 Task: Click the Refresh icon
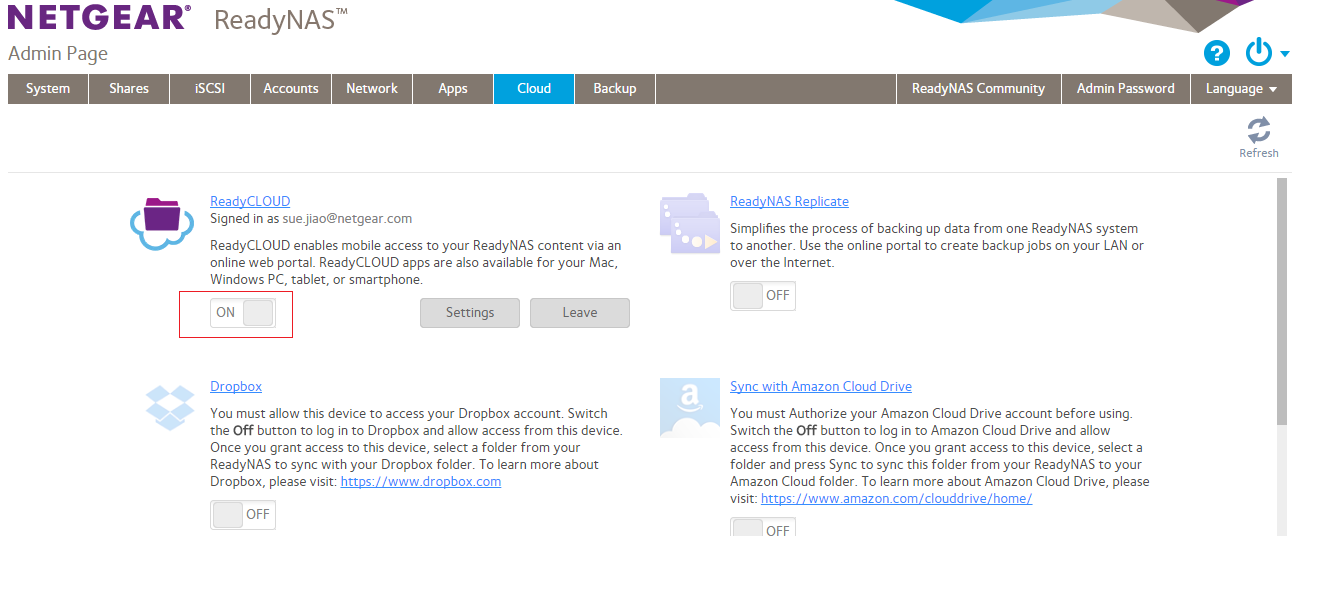(x=1259, y=130)
